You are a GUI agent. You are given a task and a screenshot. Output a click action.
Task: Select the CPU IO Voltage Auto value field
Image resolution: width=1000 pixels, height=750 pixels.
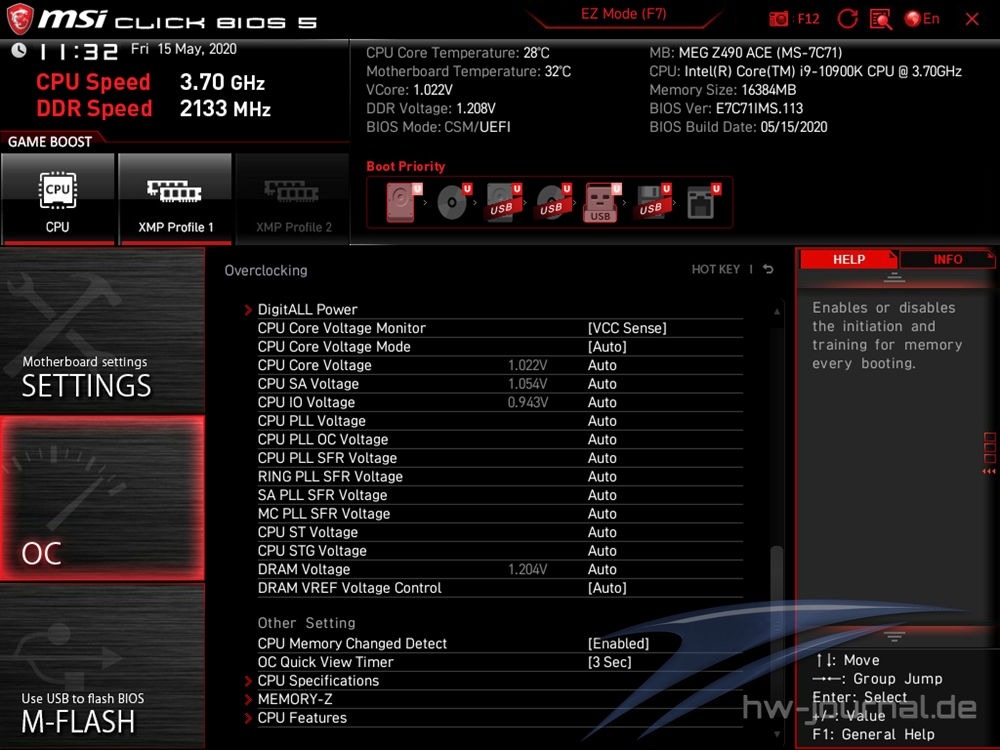[x=602, y=402]
